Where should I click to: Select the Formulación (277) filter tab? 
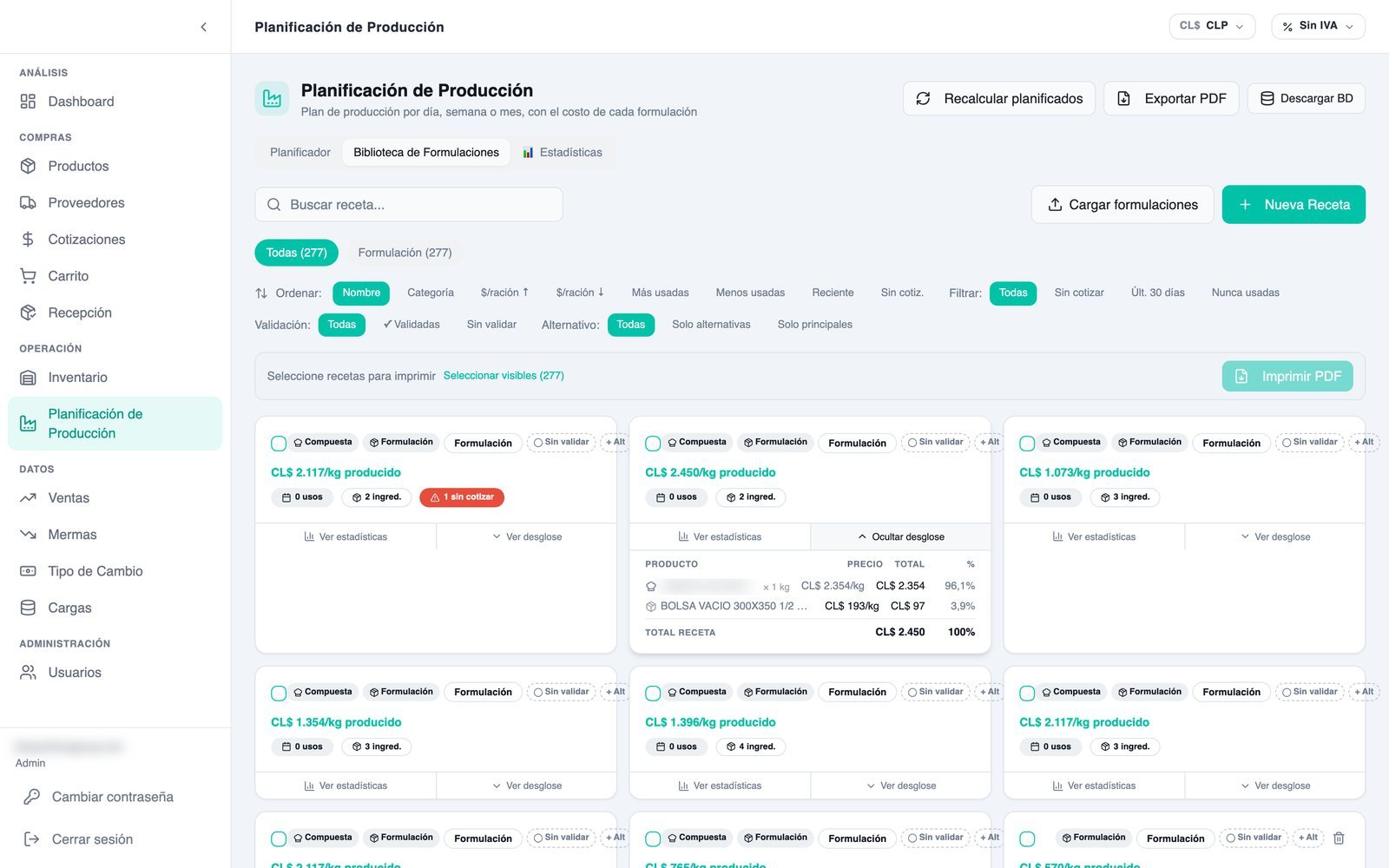click(x=405, y=253)
